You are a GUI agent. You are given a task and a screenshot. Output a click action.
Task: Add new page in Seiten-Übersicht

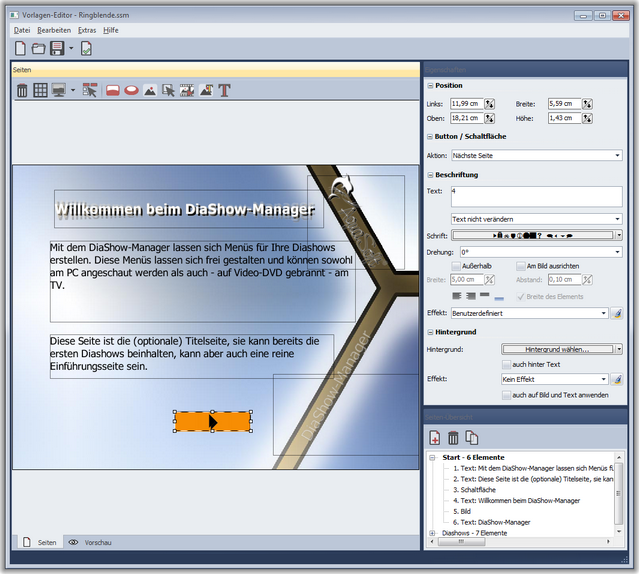point(435,438)
